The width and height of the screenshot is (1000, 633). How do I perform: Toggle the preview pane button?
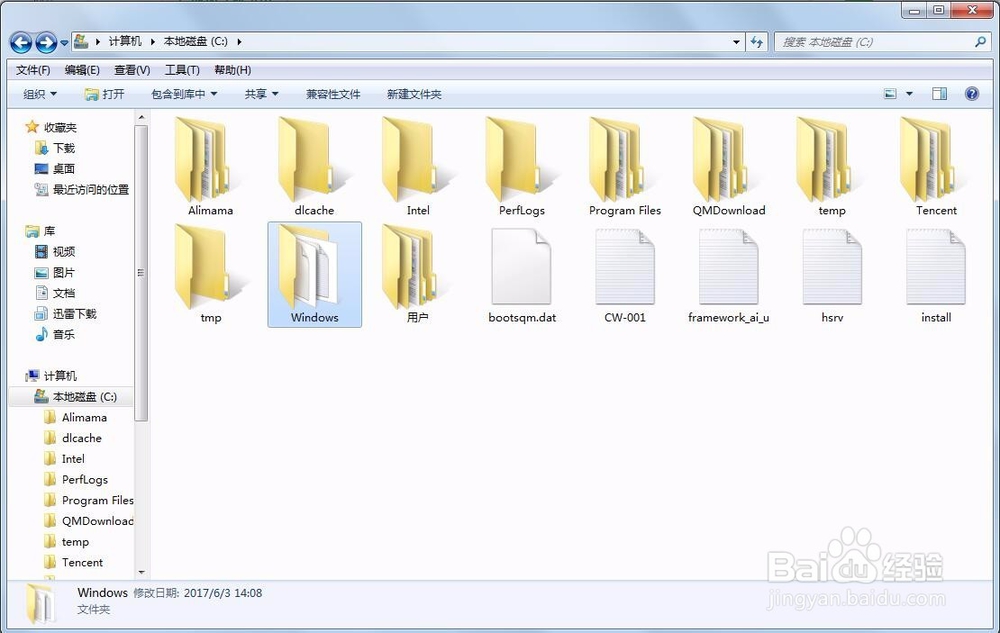click(939, 94)
